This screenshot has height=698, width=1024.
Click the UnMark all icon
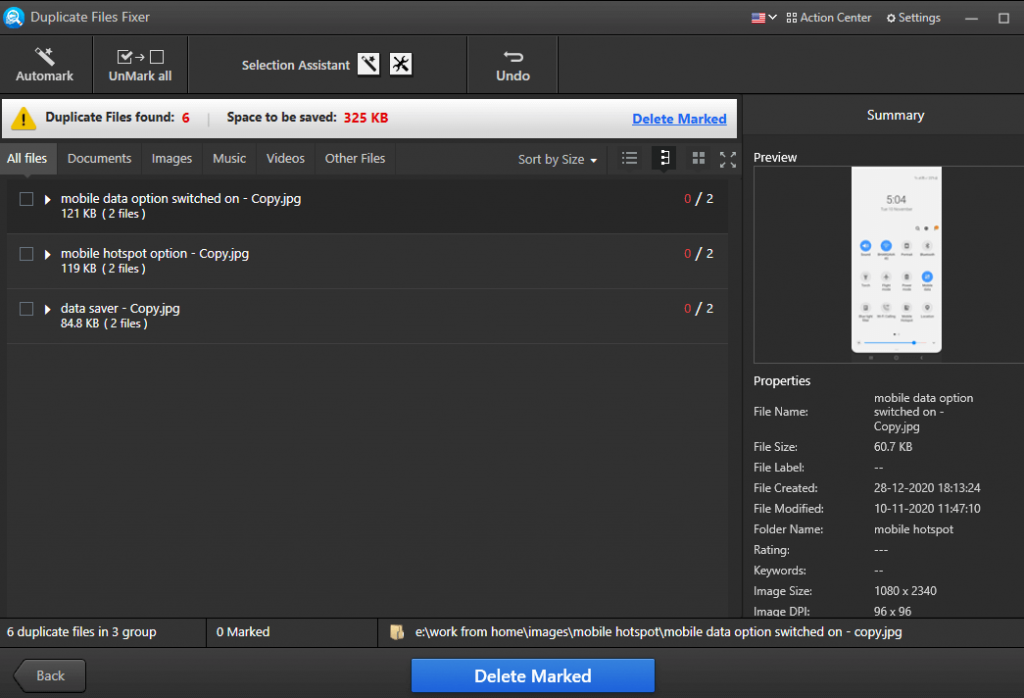[x=140, y=57]
